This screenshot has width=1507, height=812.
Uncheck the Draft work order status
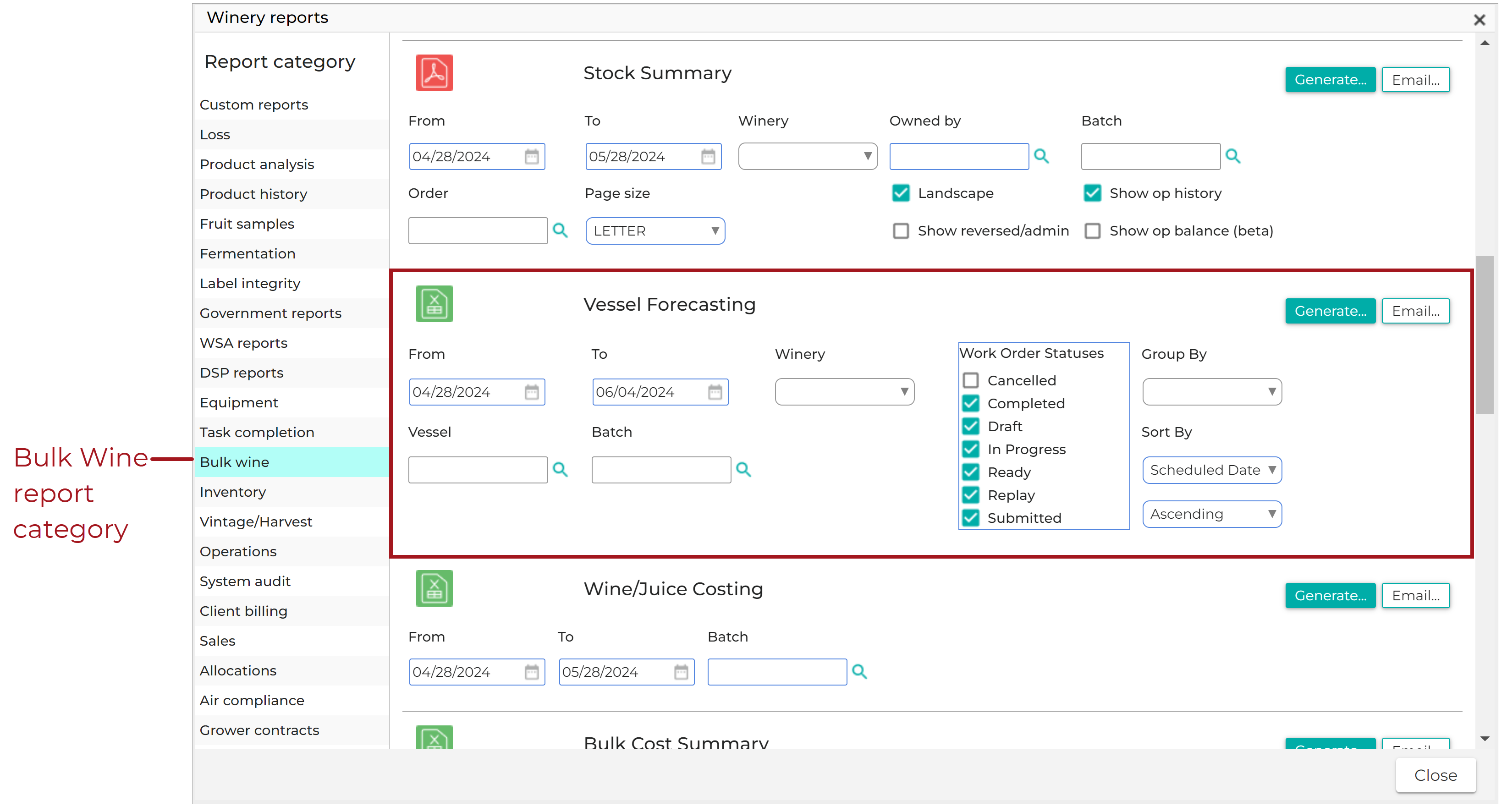click(x=971, y=427)
